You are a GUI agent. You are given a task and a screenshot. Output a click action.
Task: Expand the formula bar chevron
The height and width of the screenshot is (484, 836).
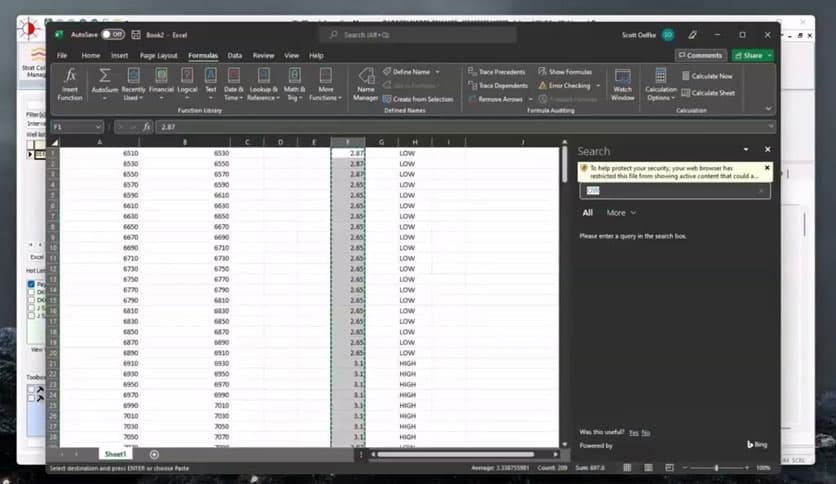click(770, 127)
